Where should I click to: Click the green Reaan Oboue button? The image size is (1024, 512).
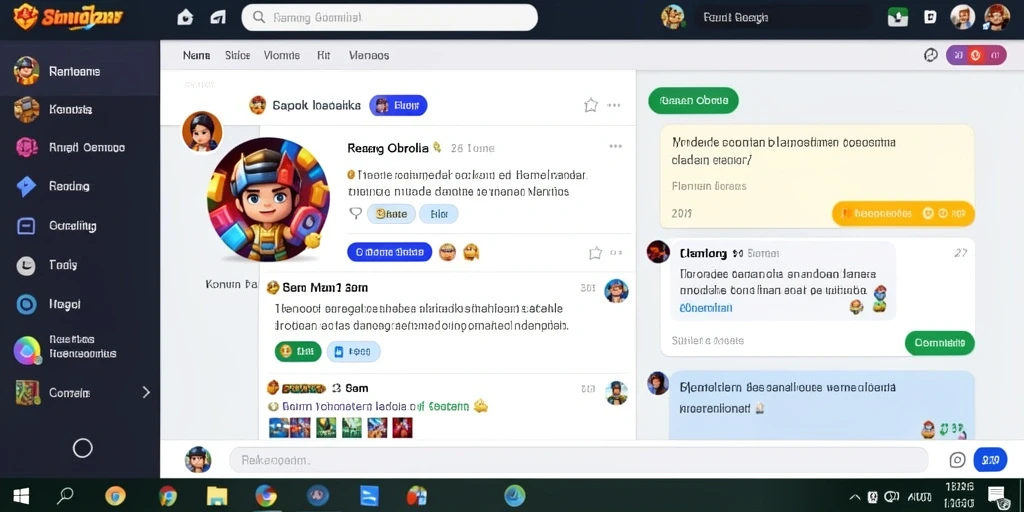[693, 101]
